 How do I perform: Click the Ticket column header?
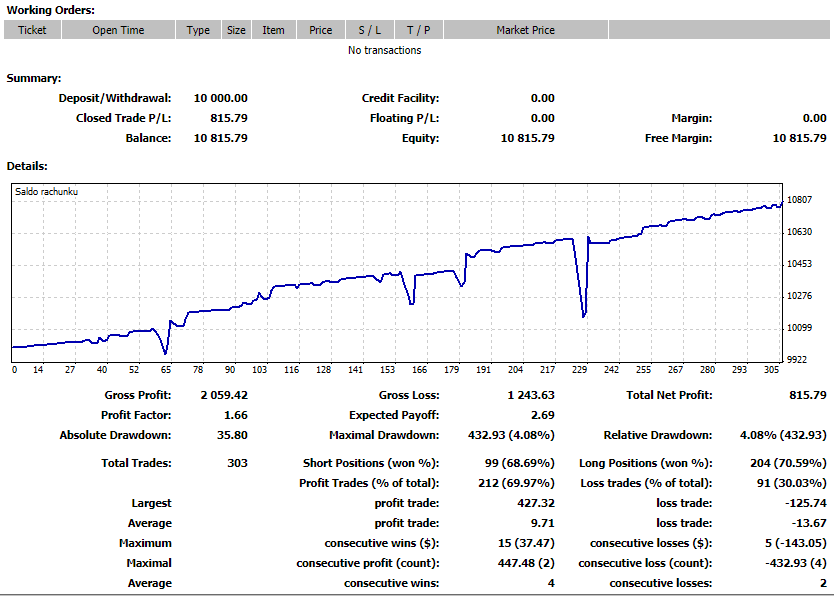pos(32,30)
